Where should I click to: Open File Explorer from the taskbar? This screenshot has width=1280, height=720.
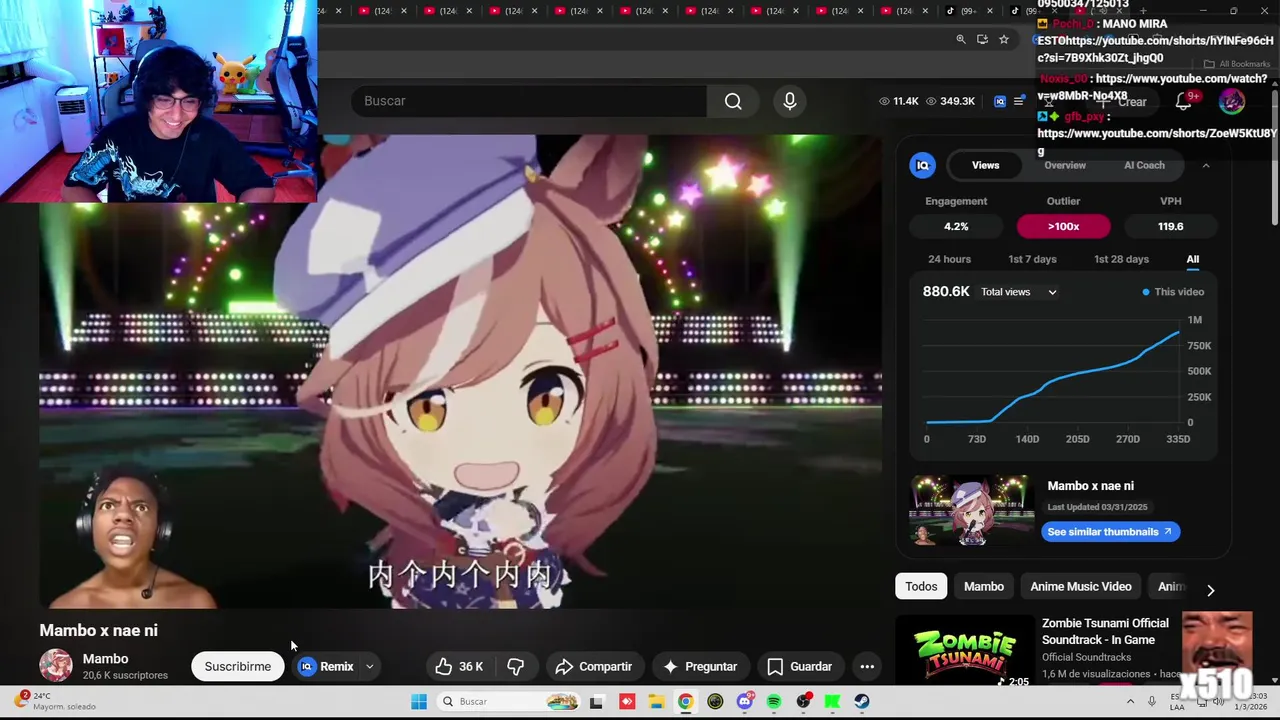(656, 702)
